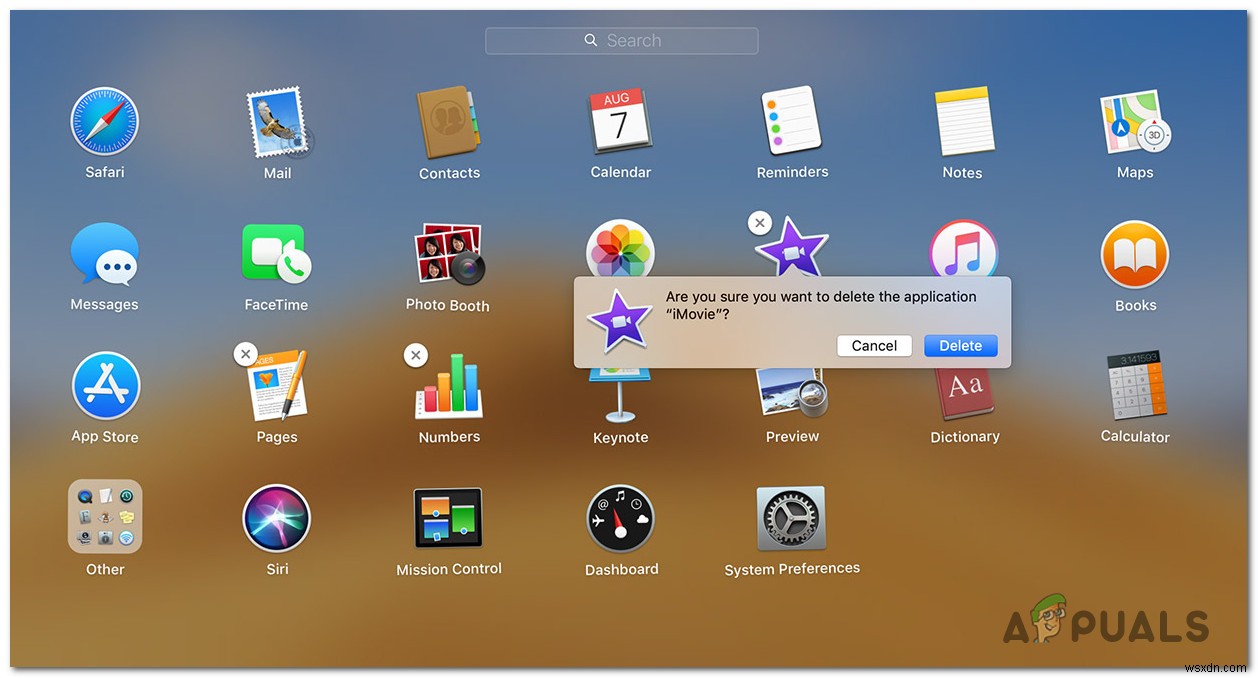
Task: Open the Numbers app
Action: tap(449, 386)
